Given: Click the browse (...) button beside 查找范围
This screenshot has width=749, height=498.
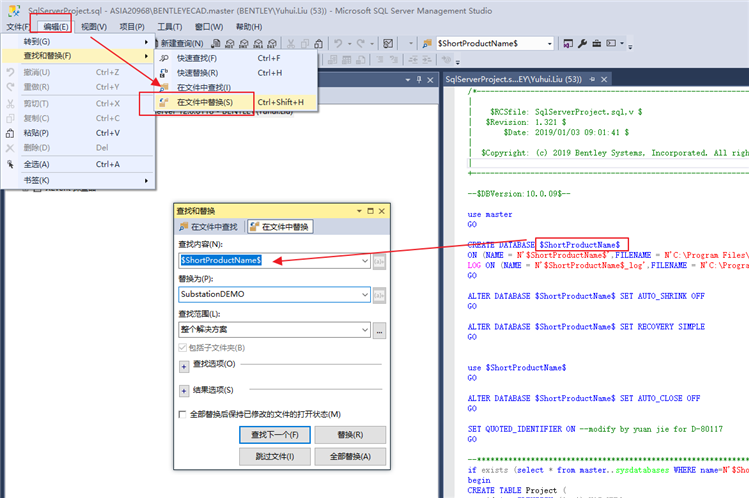Looking at the screenshot, I should 379,330.
